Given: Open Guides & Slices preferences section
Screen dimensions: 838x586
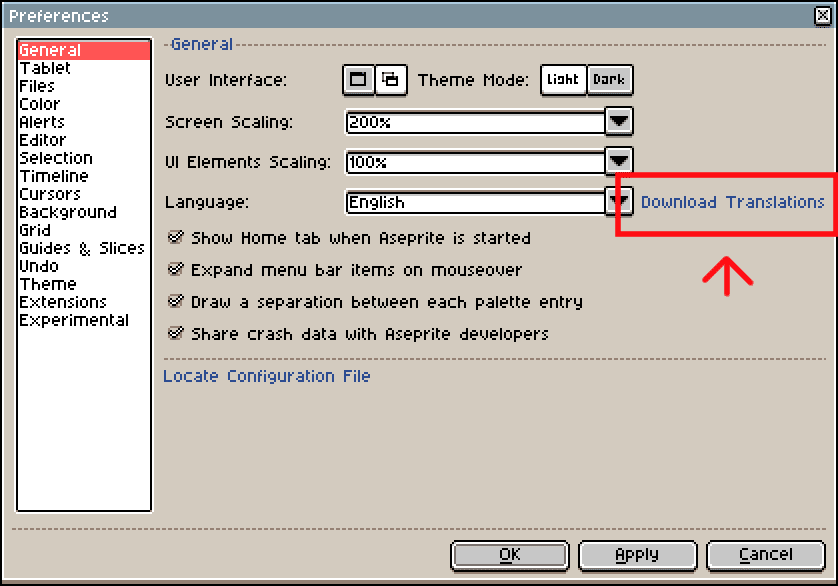Looking at the screenshot, I should [84, 249].
